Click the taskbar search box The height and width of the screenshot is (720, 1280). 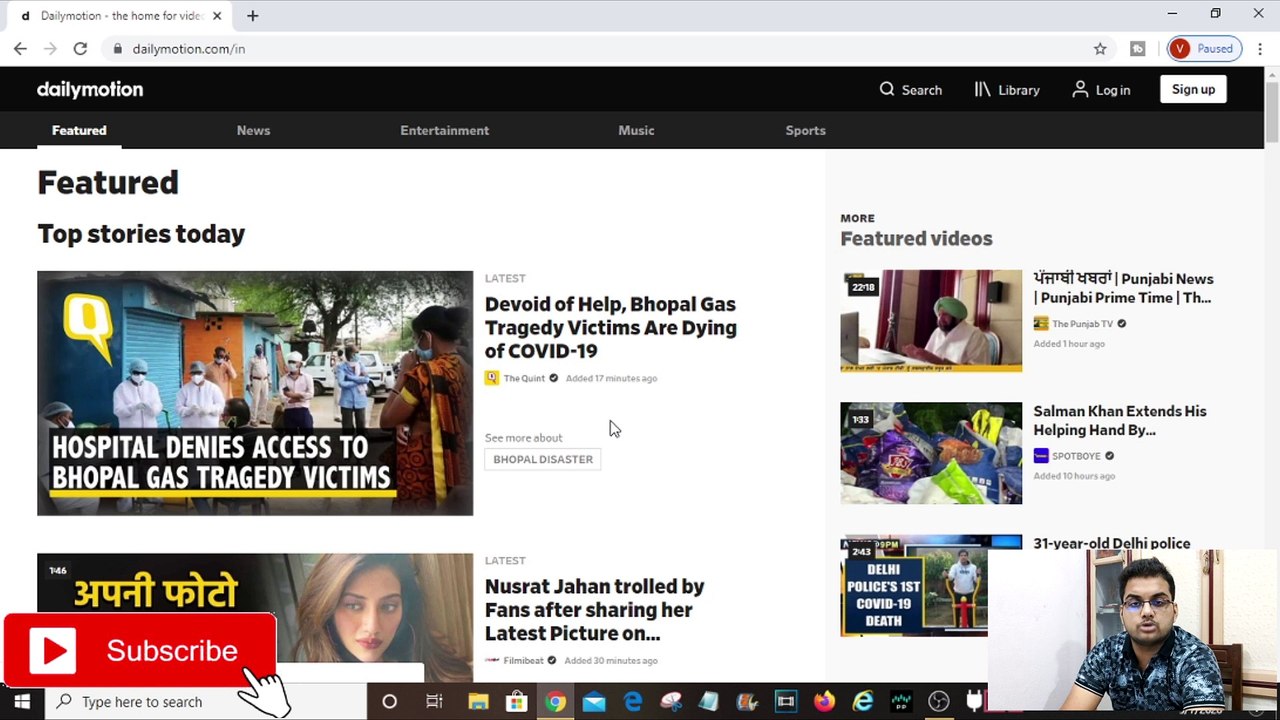[206, 701]
